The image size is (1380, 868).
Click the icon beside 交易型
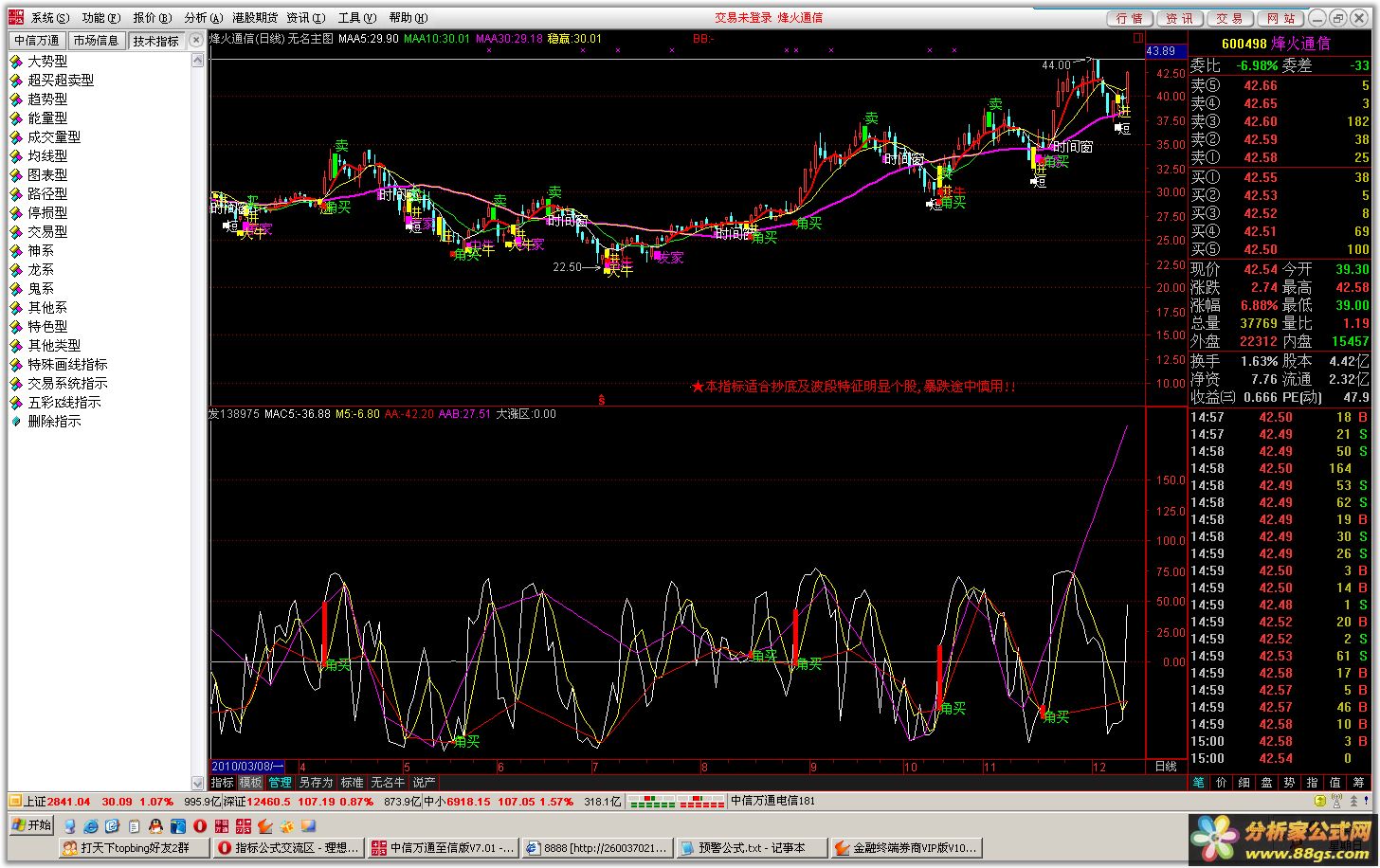tap(16, 232)
